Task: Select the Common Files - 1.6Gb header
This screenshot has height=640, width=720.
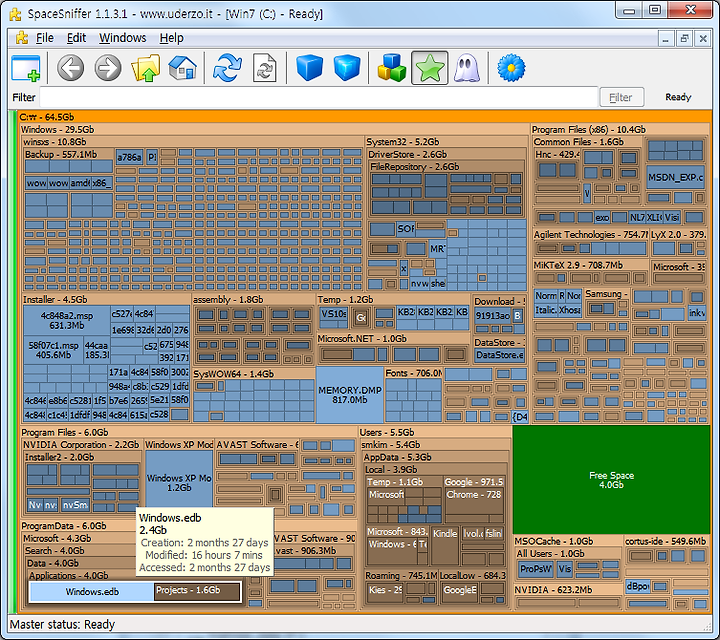Action: click(x=587, y=142)
